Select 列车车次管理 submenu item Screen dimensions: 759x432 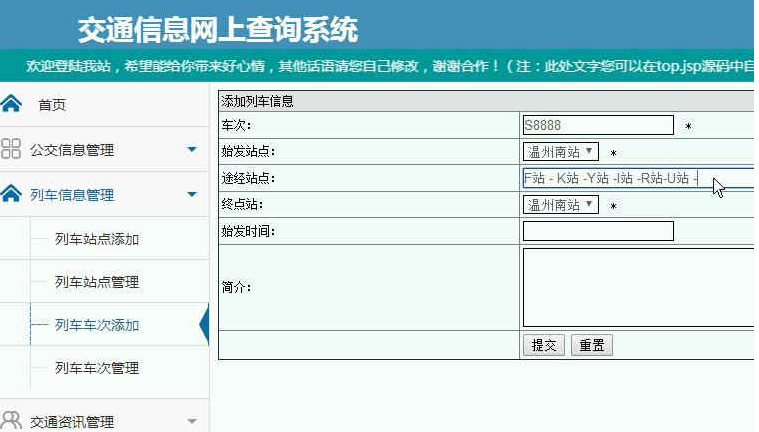point(97,368)
